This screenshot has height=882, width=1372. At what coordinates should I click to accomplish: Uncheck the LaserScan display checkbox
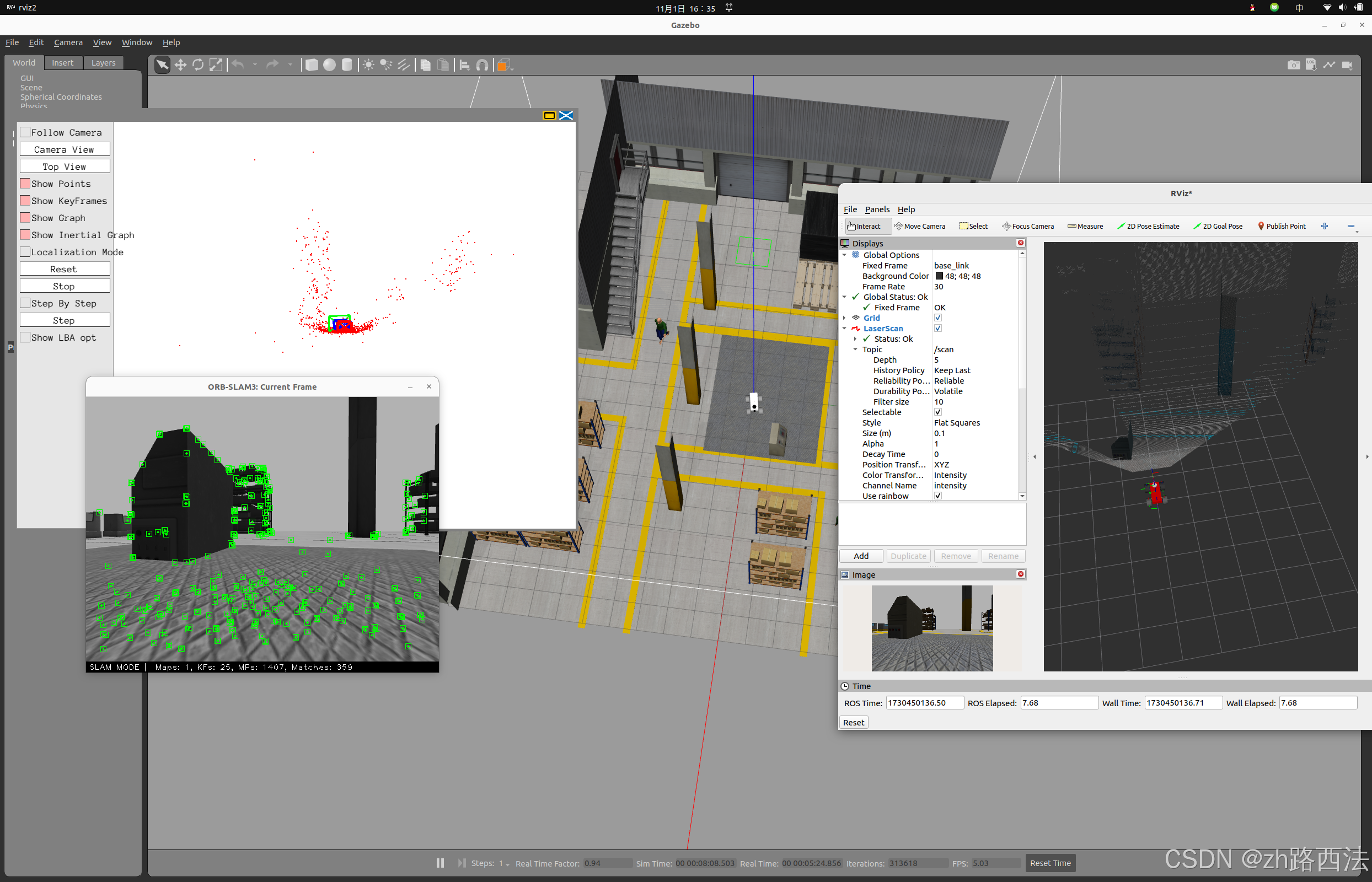938,328
